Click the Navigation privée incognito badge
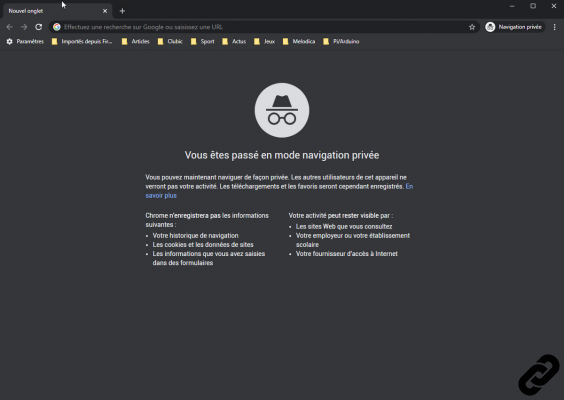The width and height of the screenshot is (564, 400). point(514,27)
